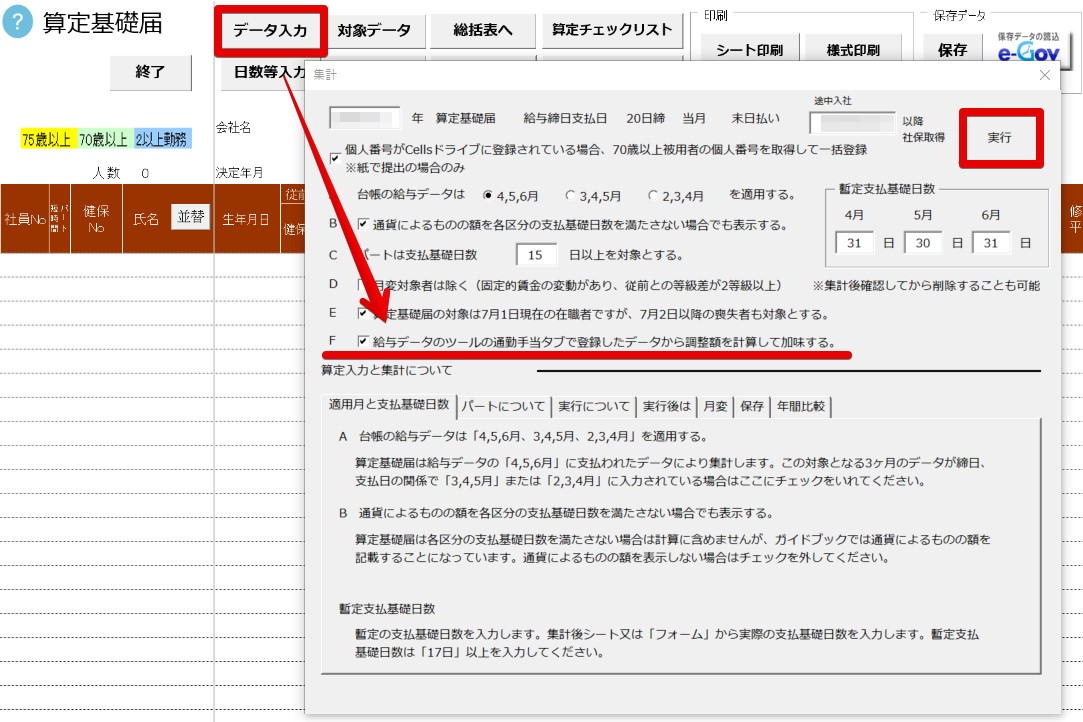Edit the part-timer 15 days field
The width and height of the screenshot is (1083, 722).
coord(537,255)
